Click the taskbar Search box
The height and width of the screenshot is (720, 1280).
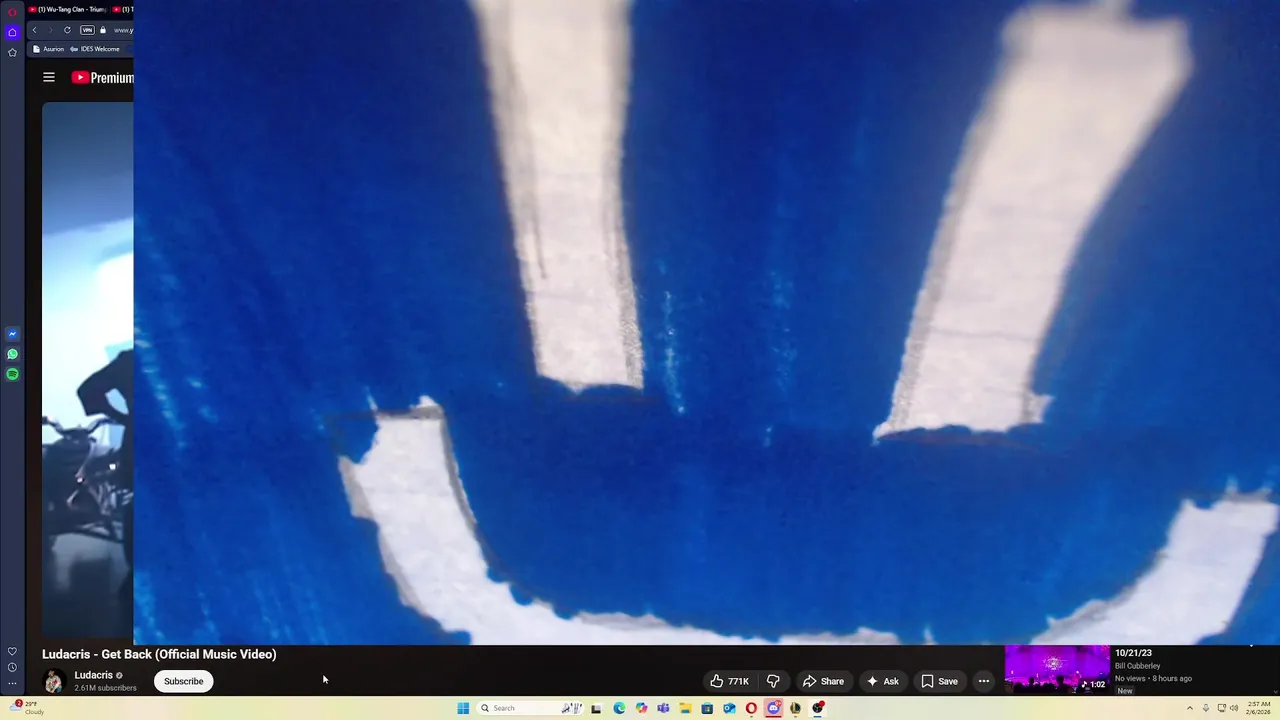pos(530,708)
